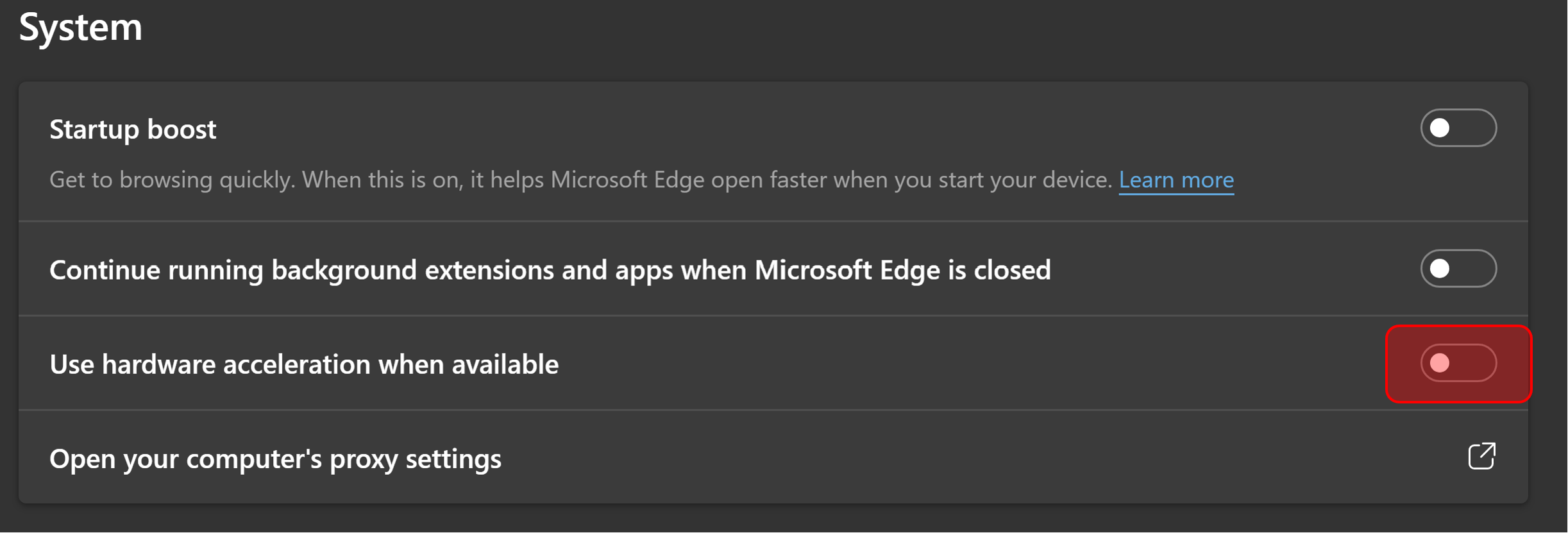Screen dimensions: 1568x533
Task: Click the arrow inside the proxy settings launch icon
Action: (1488, 450)
